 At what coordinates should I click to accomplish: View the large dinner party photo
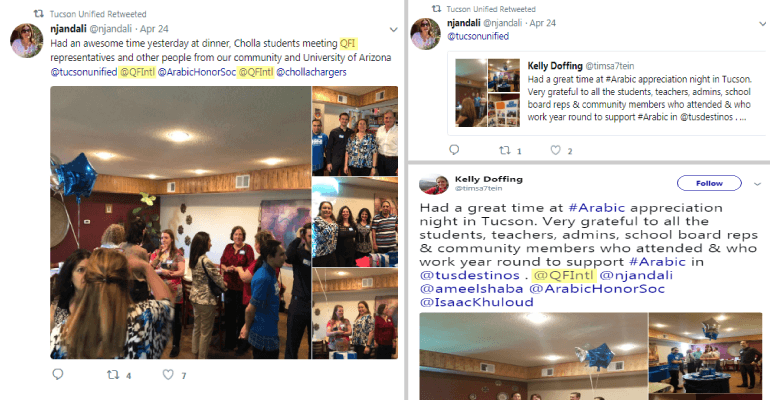coord(180,222)
